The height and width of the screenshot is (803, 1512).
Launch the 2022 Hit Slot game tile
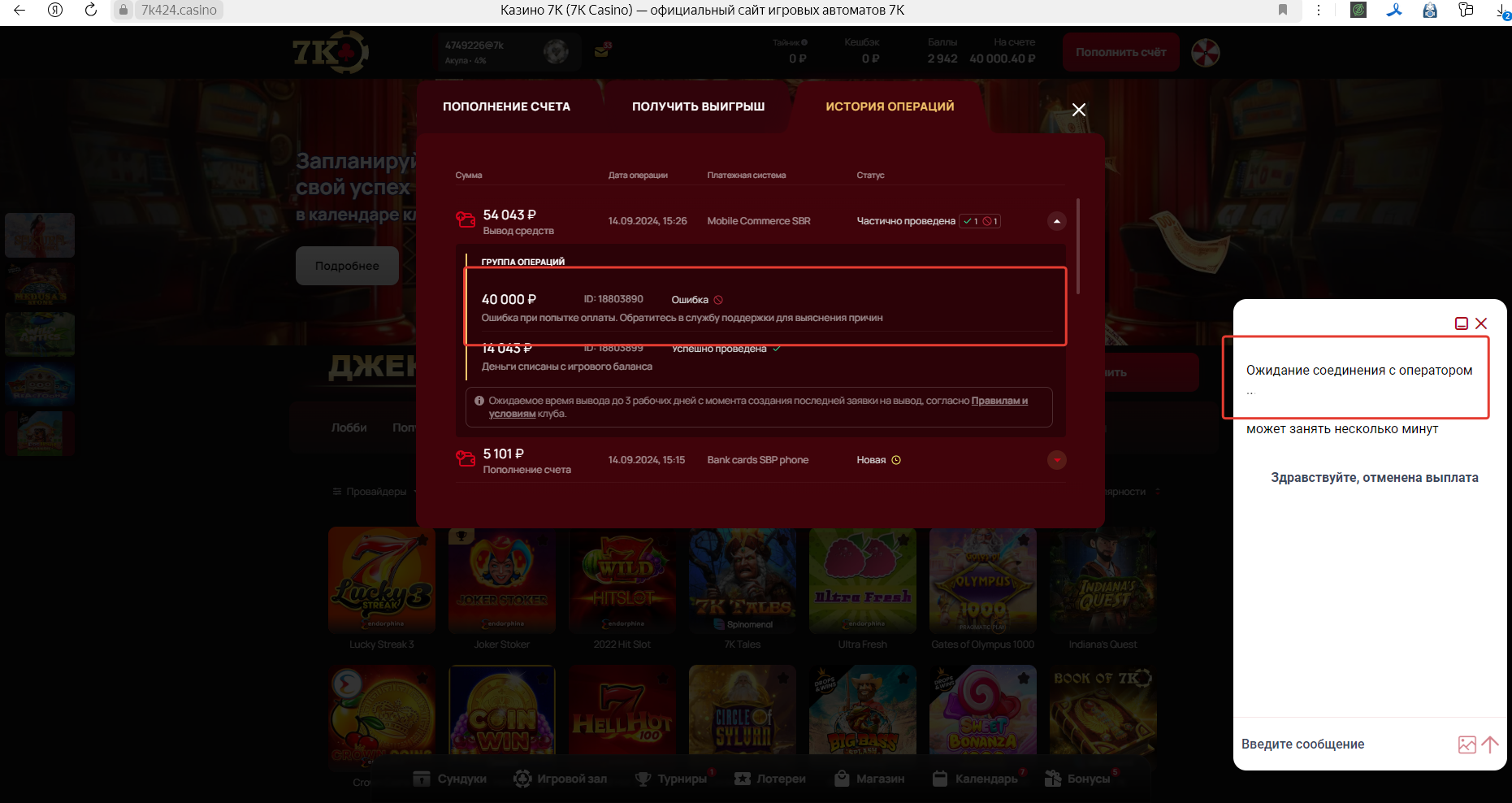tap(622, 580)
